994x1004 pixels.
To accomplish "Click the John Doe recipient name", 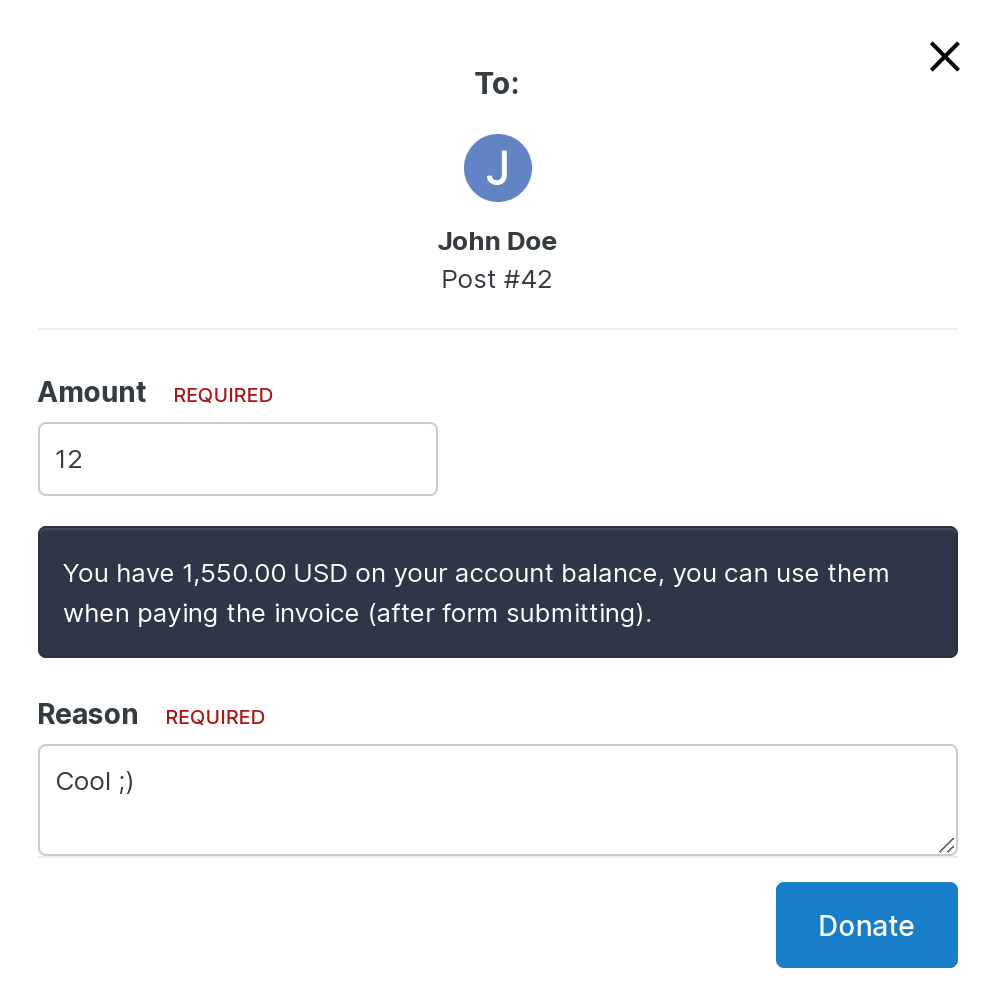I will click(498, 241).
